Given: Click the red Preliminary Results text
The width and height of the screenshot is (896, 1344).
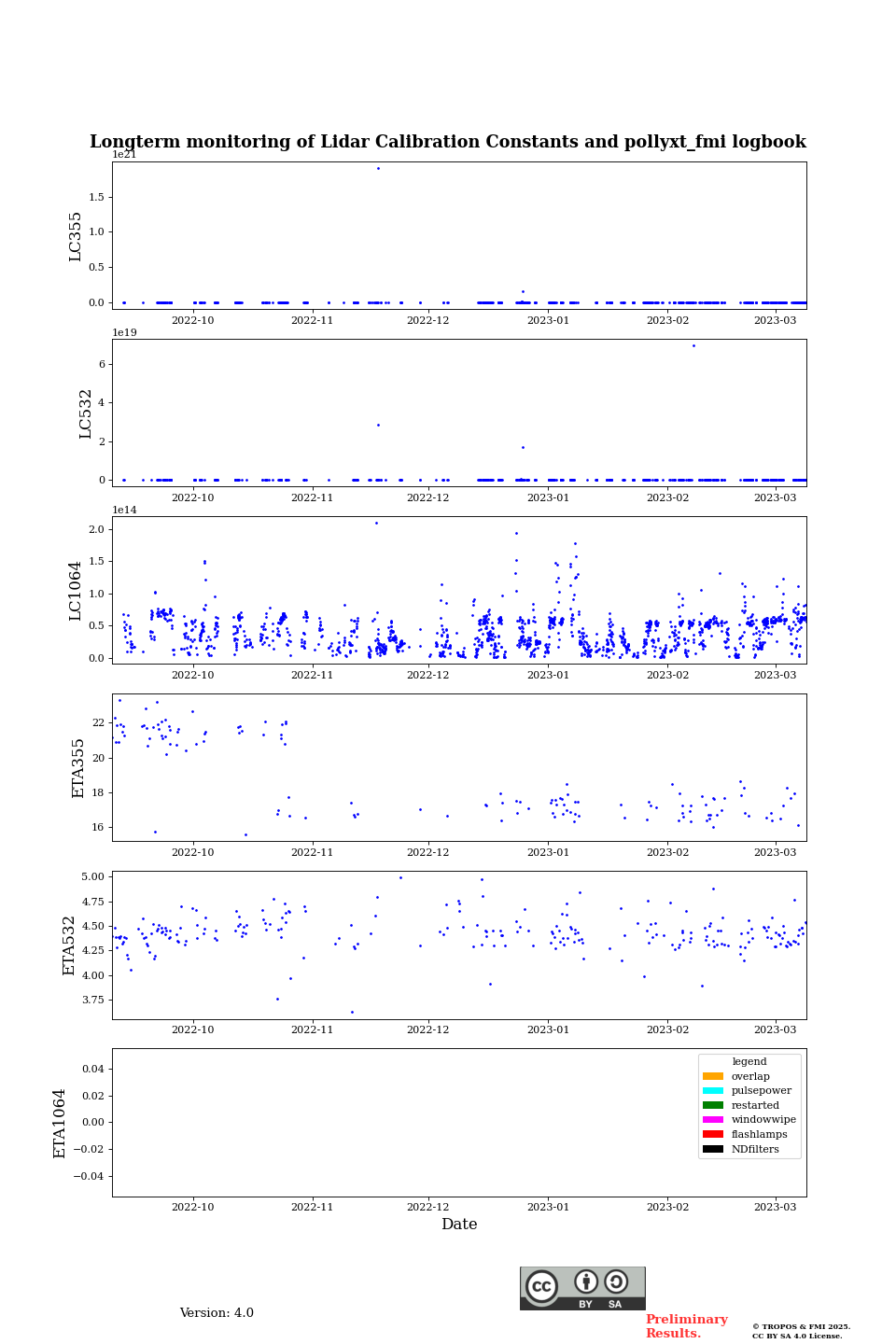Looking at the screenshot, I should [x=686, y=1326].
